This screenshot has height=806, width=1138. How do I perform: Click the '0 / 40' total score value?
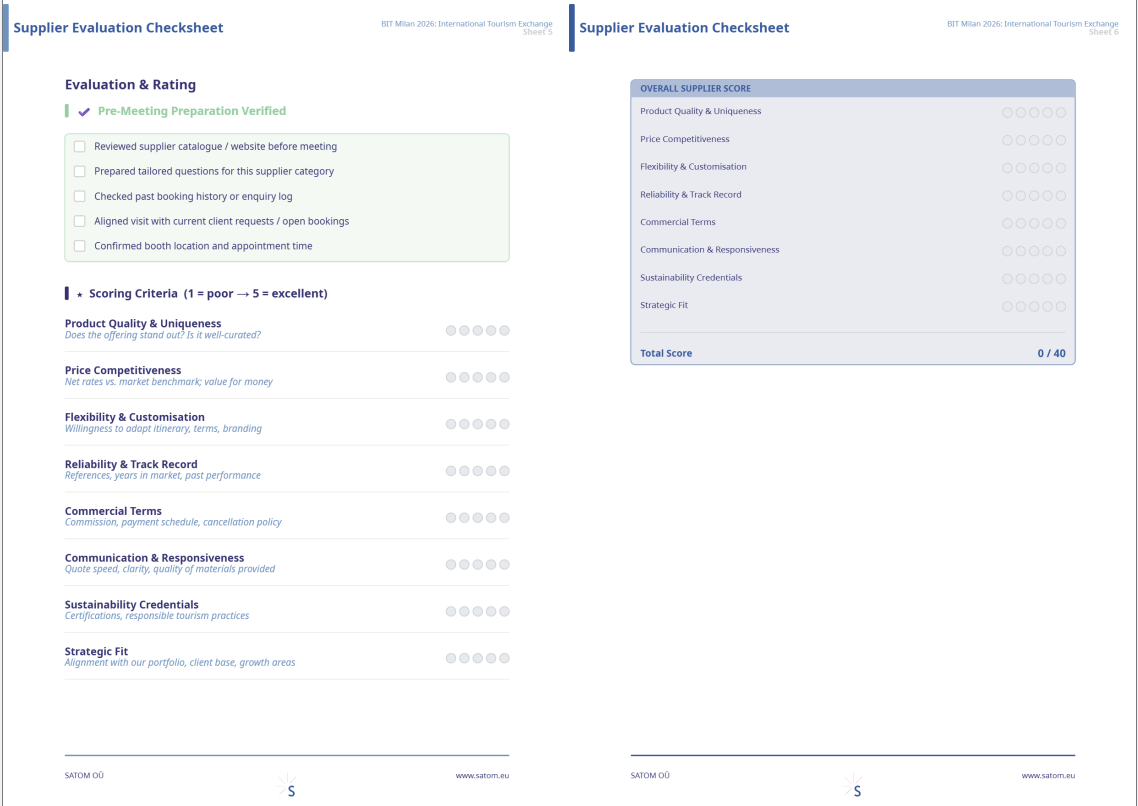pos(1052,353)
